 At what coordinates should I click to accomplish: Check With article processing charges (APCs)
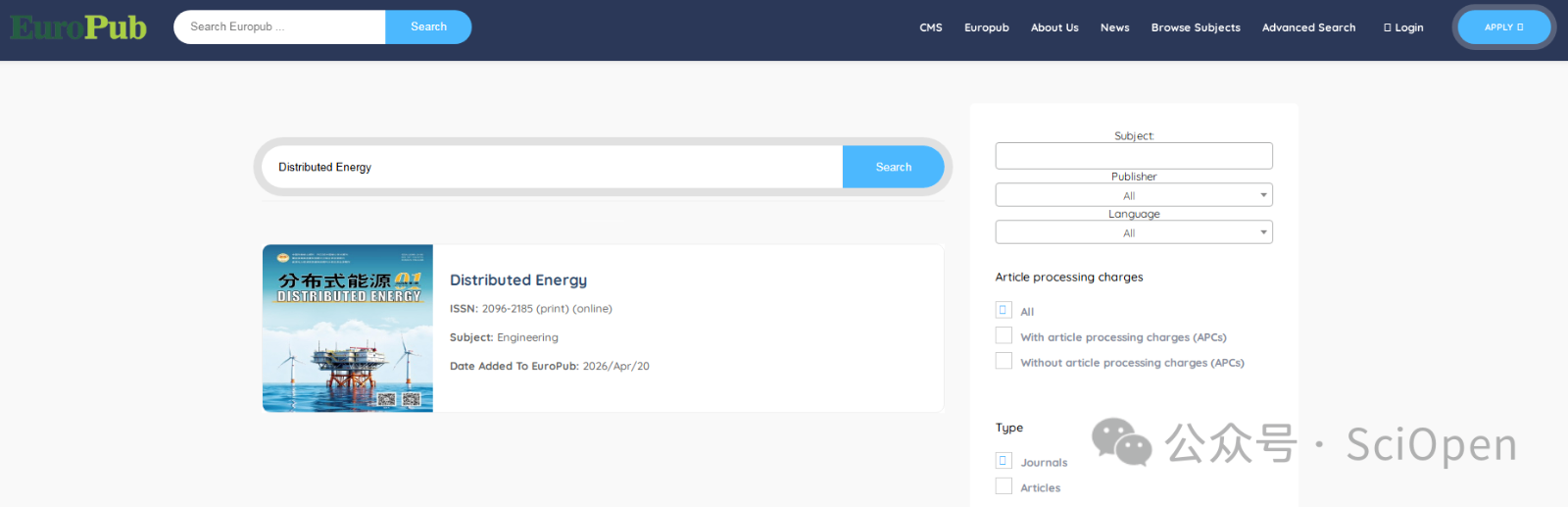coord(1004,335)
